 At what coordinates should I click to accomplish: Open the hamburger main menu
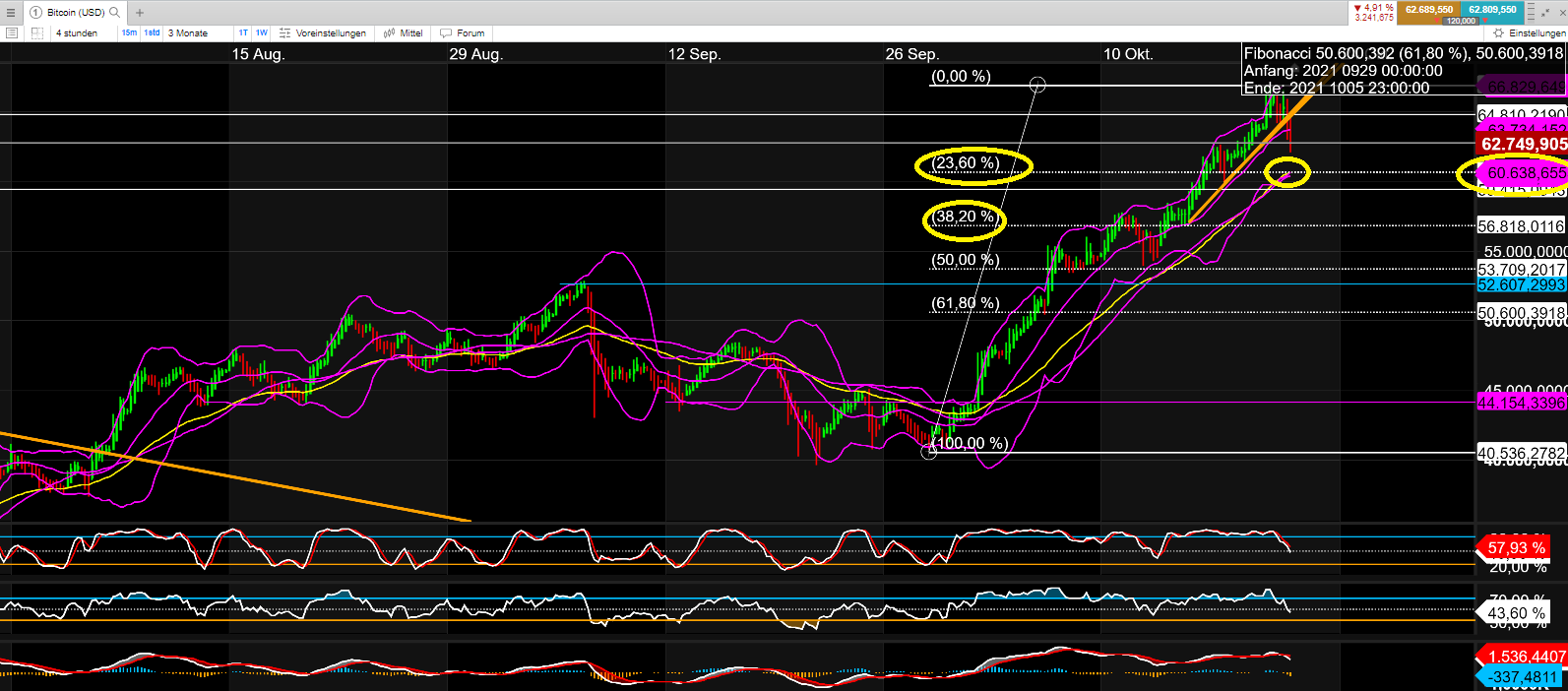pyautogui.click(x=11, y=13)
